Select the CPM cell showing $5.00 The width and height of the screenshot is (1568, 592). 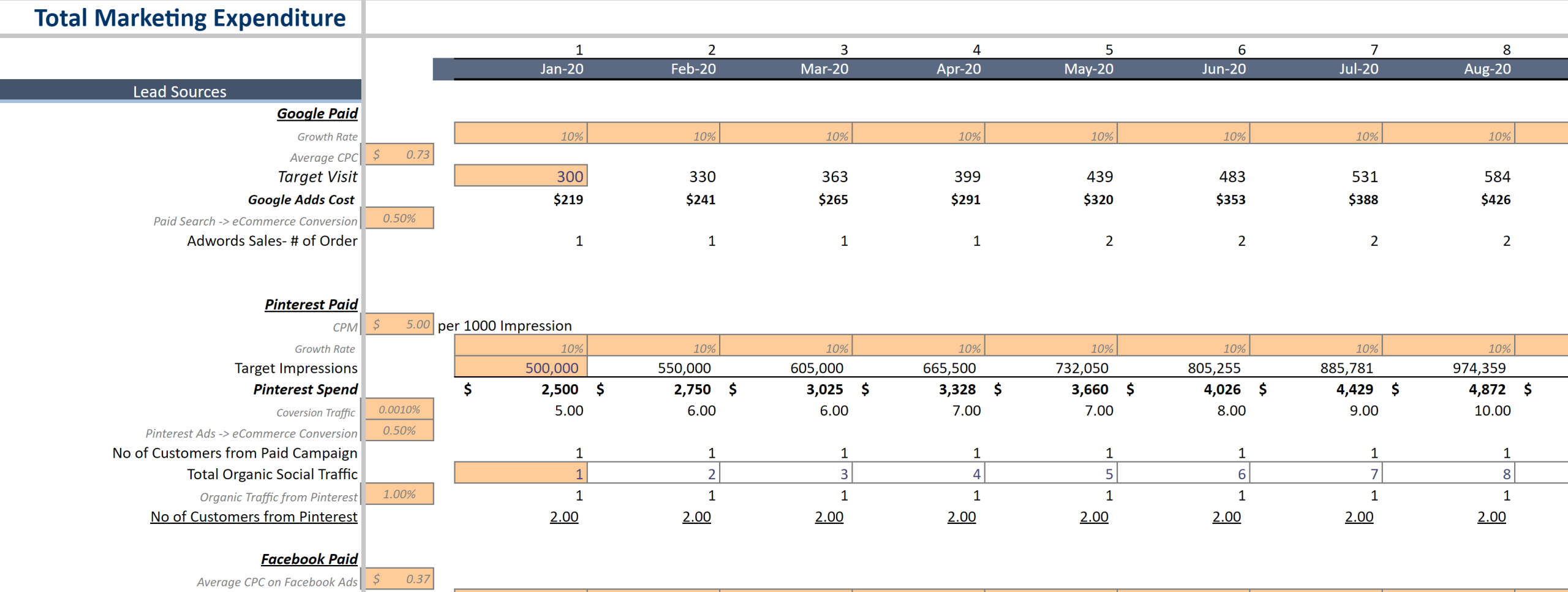[x=401, y=325]
